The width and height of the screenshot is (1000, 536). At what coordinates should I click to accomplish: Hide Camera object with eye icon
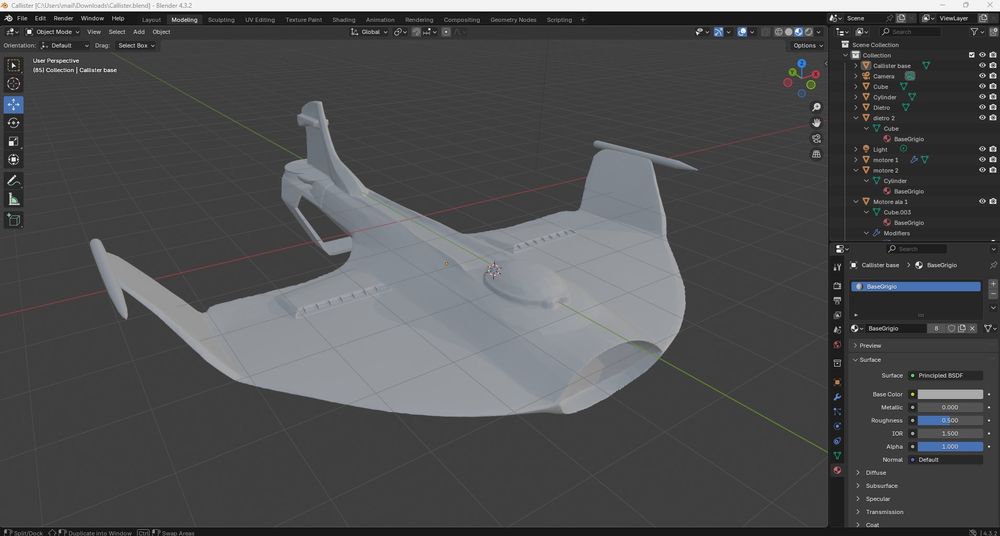pyautogui.click(x=982, y=76)
